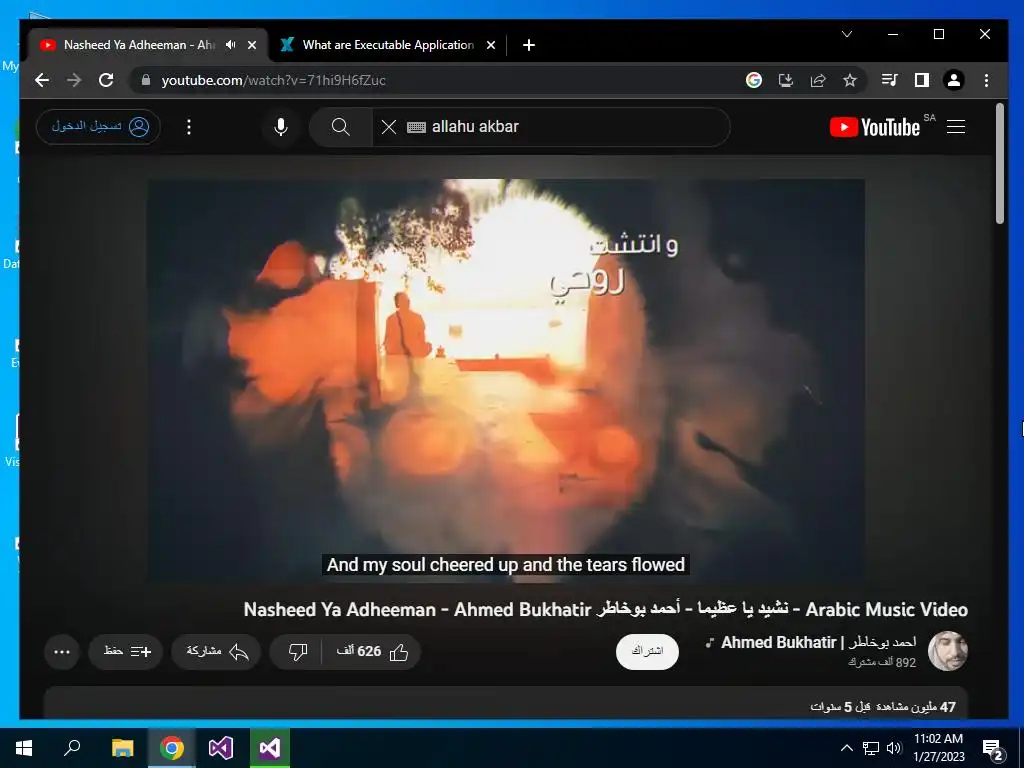This screenshot has width=1024, height=768.
Task: Save the video to a playlist
Action: pyautogui.click(x=125, y=651)
